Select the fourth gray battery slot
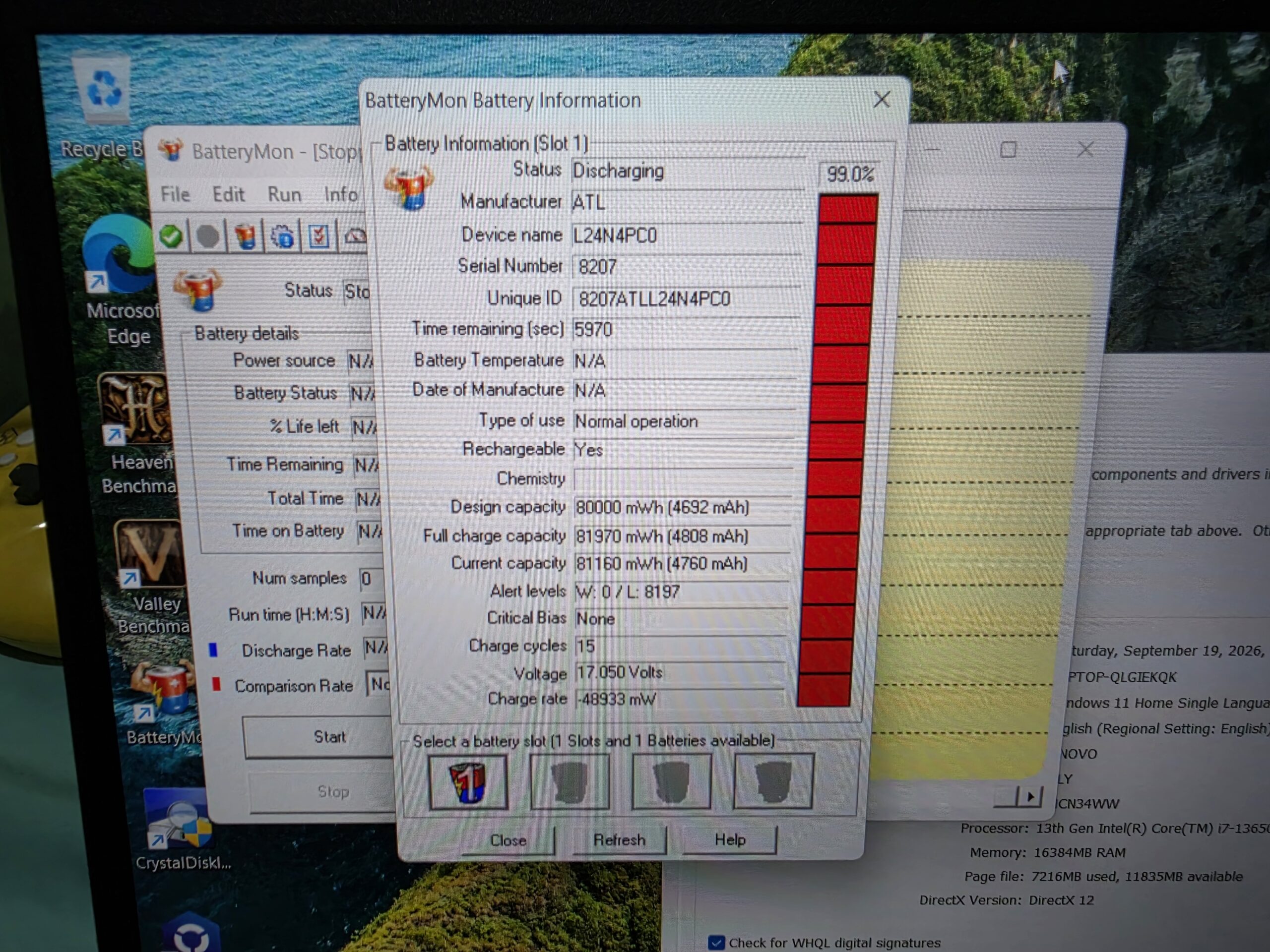This screenshot has height=952, width=1270. tap(773, 781)
